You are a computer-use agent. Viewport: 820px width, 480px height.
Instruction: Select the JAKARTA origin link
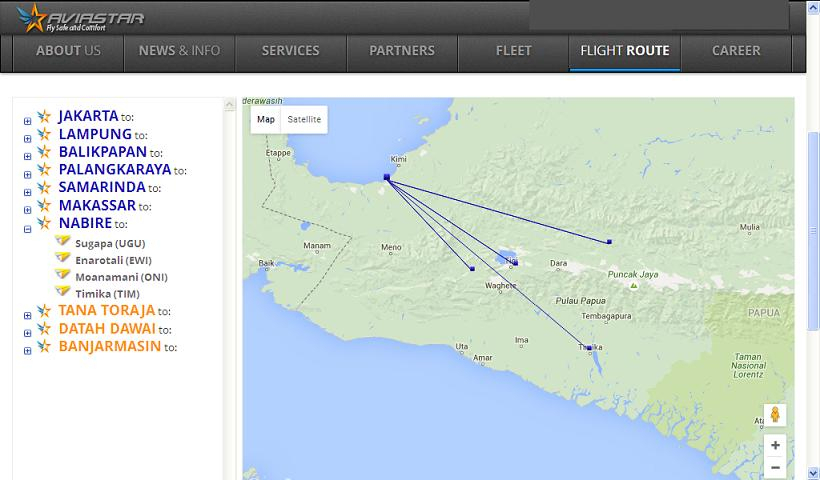pyautogui.click(x=88, y=116)
